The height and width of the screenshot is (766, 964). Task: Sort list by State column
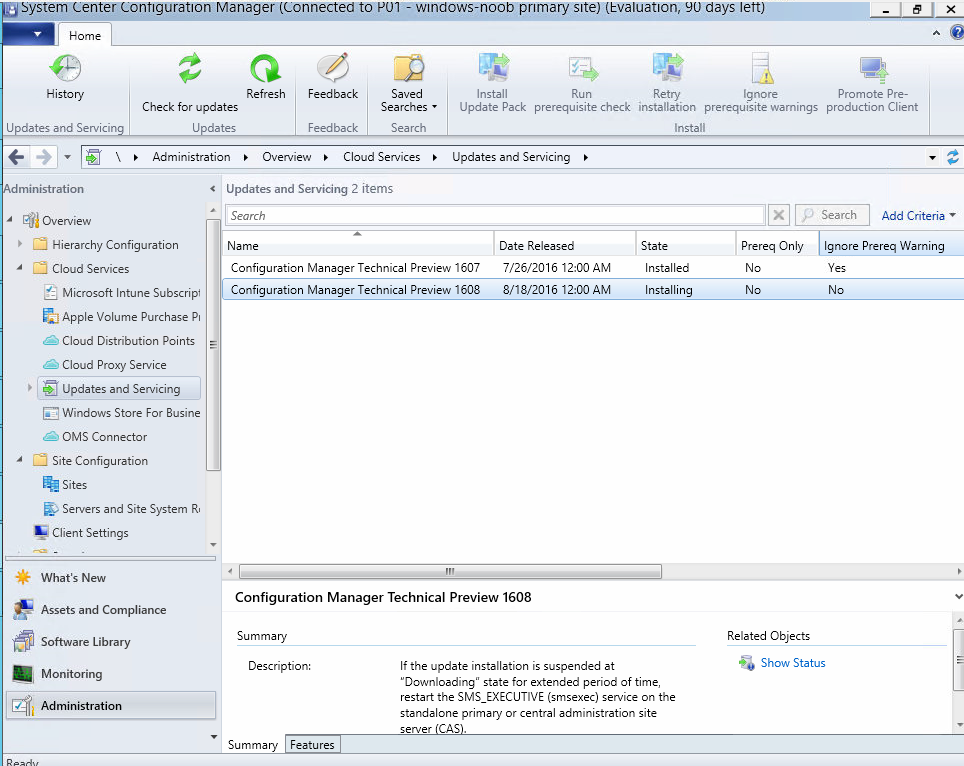coord(685,245)
